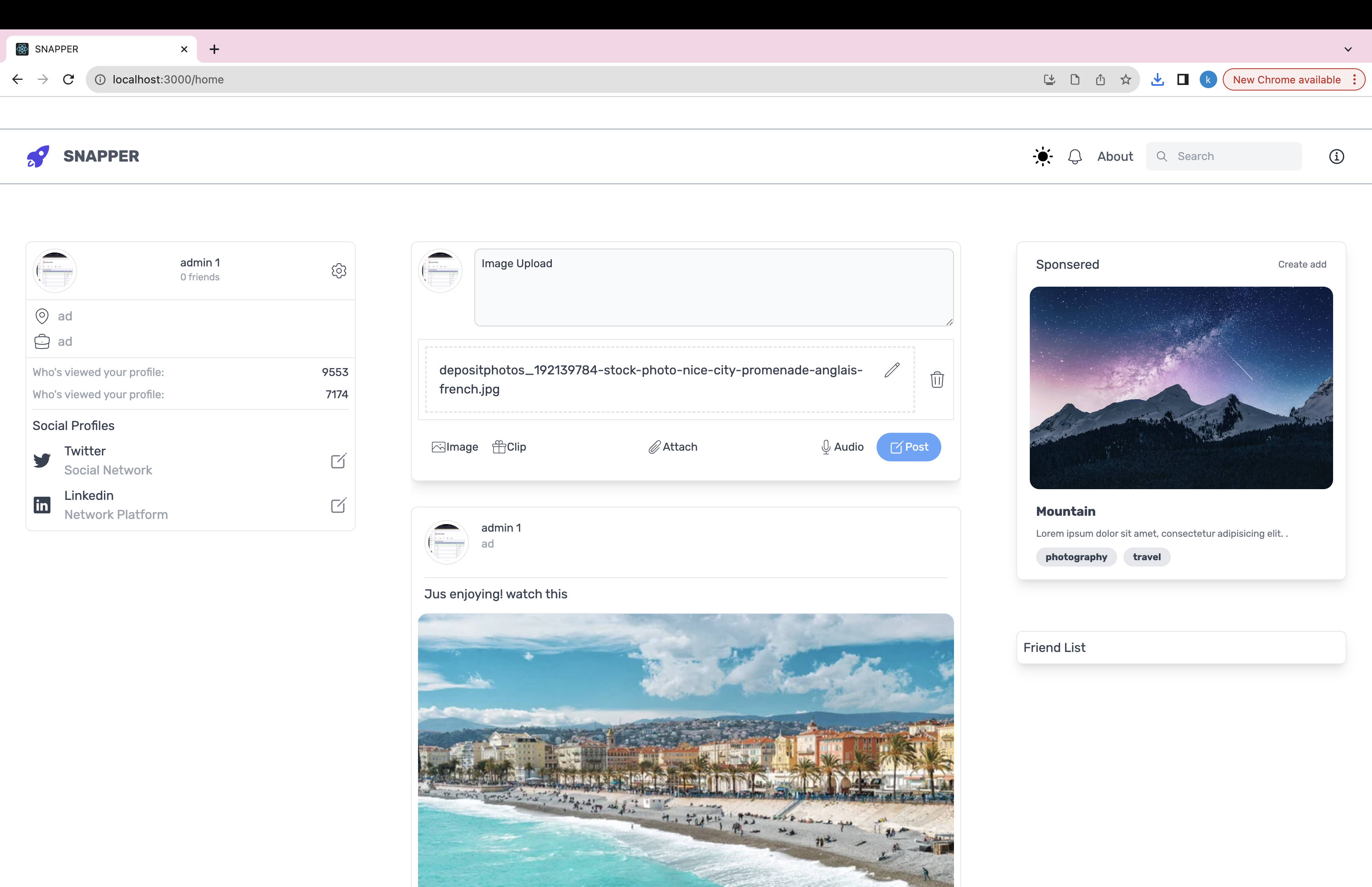
Task: Edit the Linkedin social profile
Action: click(338, 505)
